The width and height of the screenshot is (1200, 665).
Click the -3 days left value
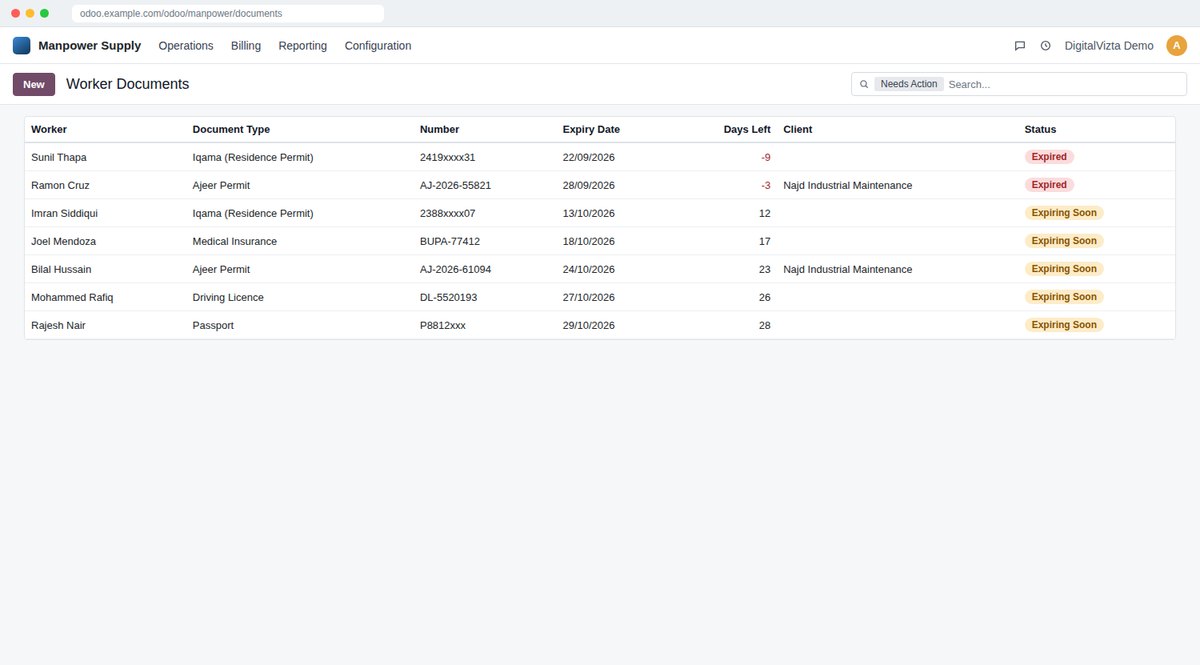(x=765, y=185)
